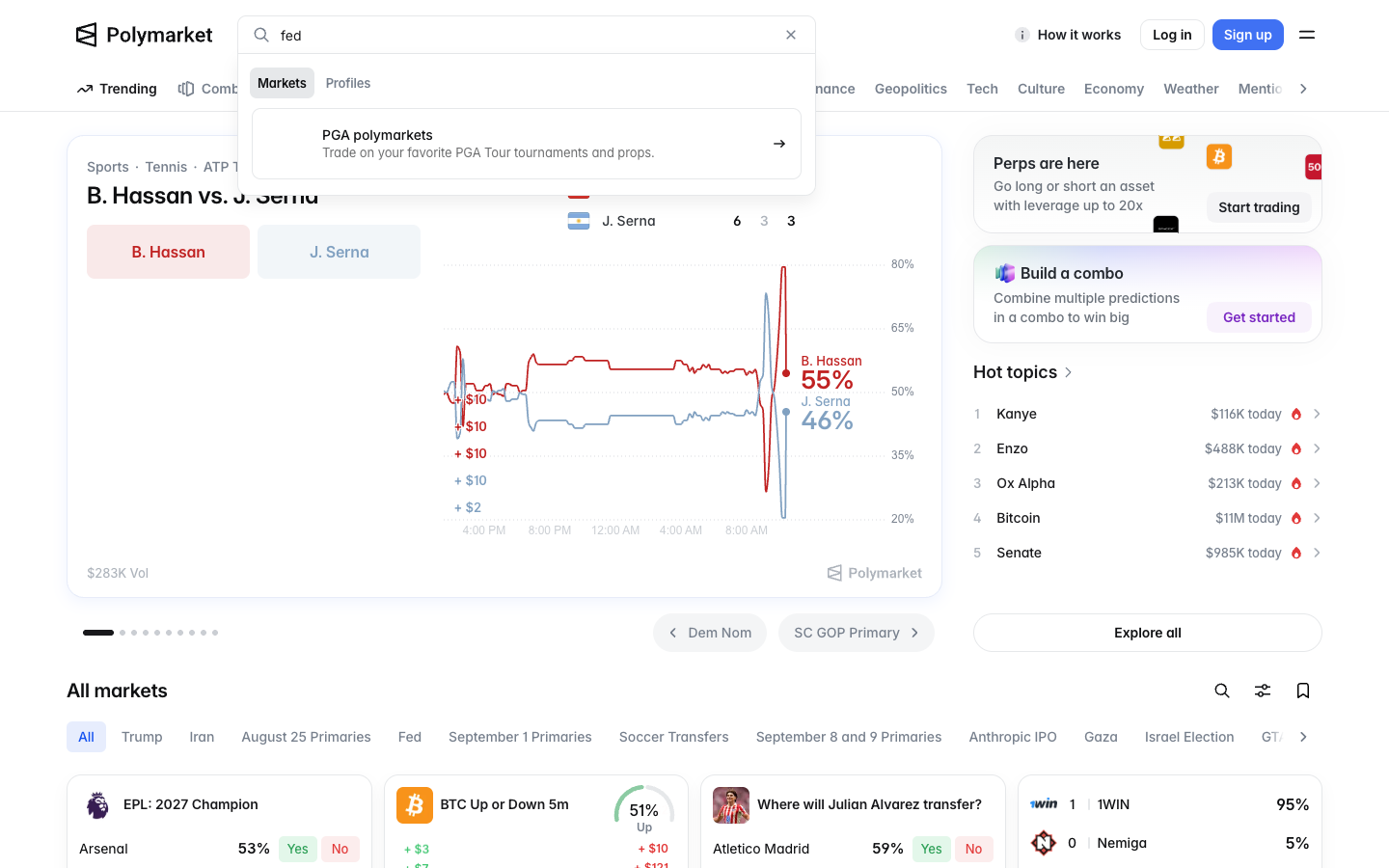
Task: Buy No on Arsenal
Action: [x=340, y=849]
